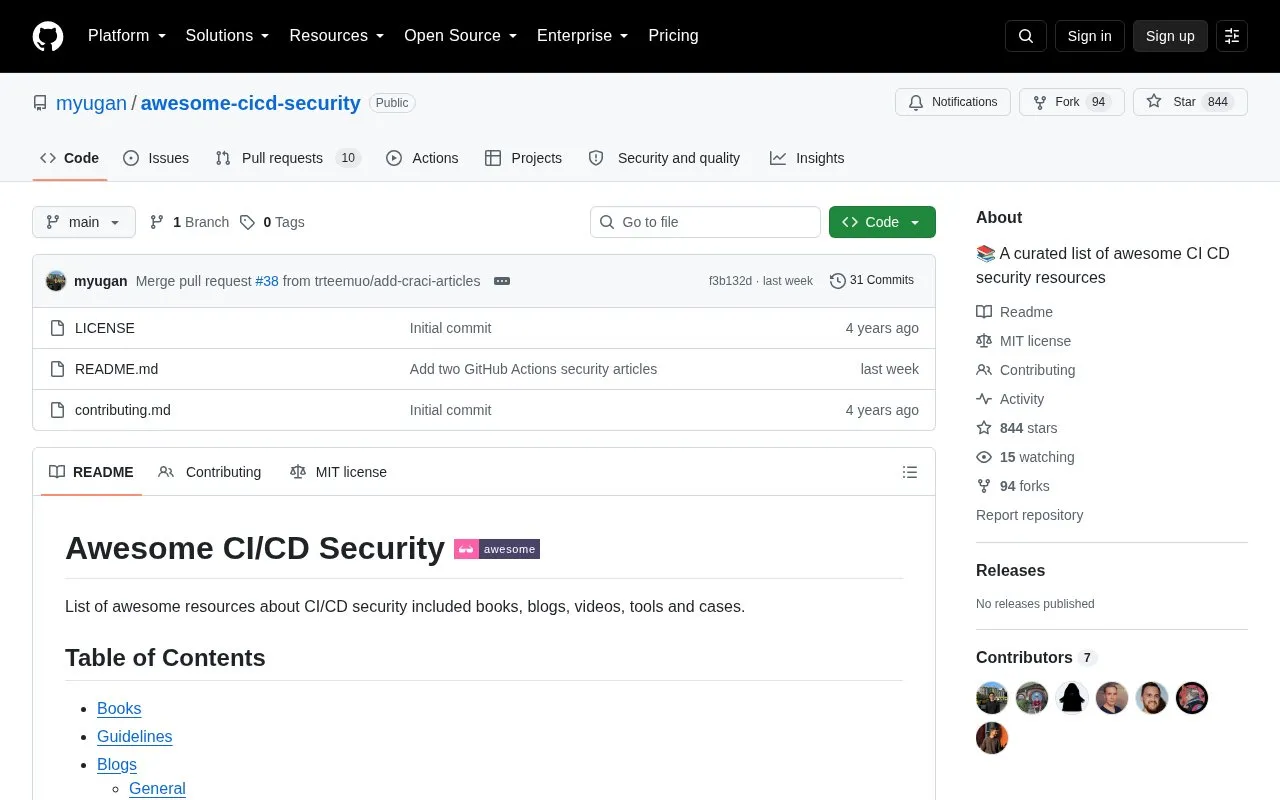The image size is (1280, 800).
Task: Open the Security and quality tab
Action: point(665,158)
